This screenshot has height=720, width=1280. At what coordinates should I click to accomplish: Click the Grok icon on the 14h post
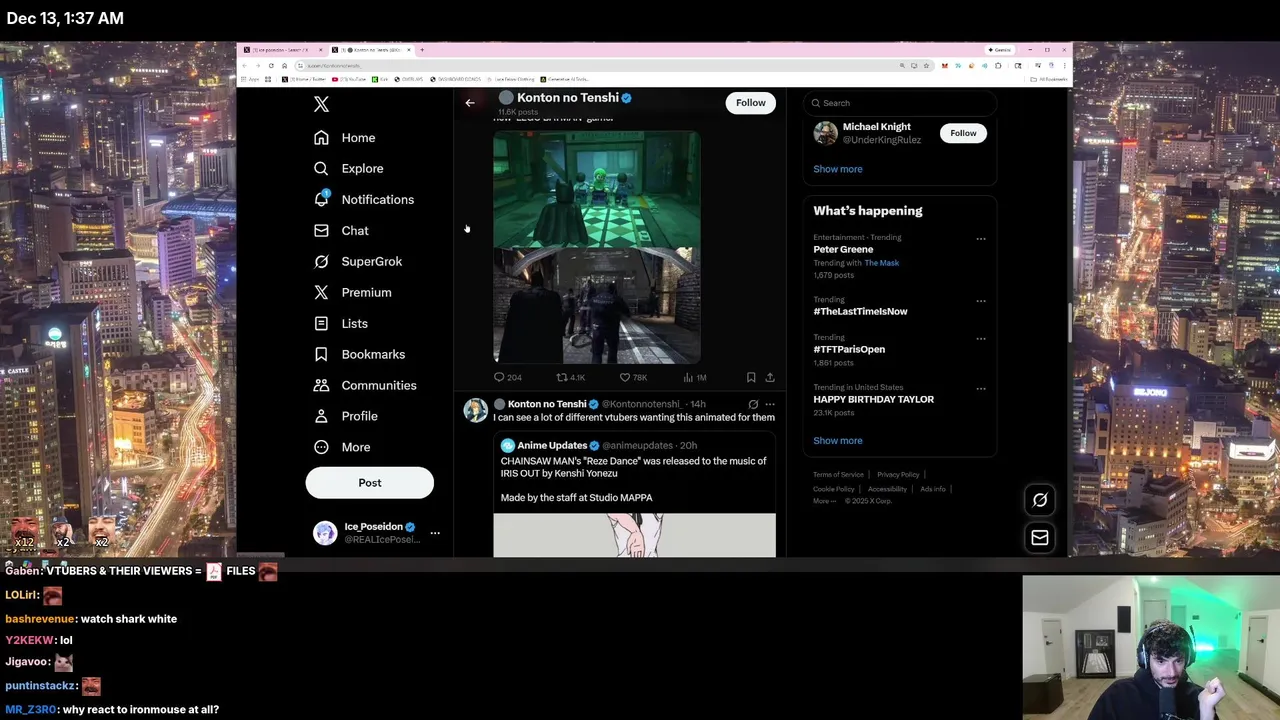click(753, 404)
